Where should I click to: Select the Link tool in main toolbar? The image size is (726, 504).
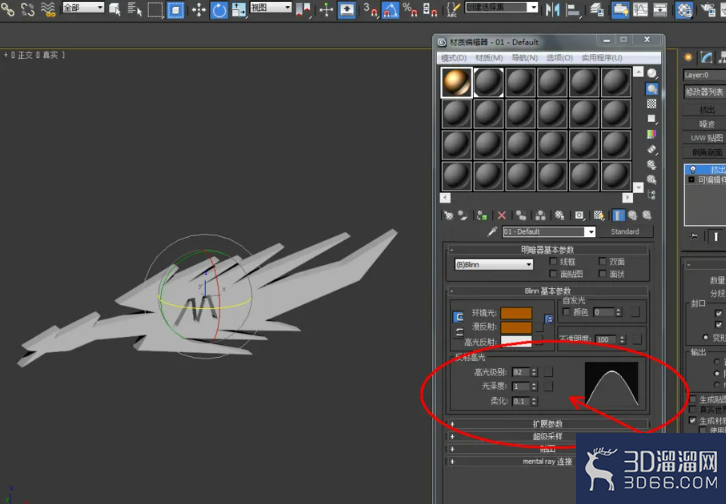(x=7, y=9)
